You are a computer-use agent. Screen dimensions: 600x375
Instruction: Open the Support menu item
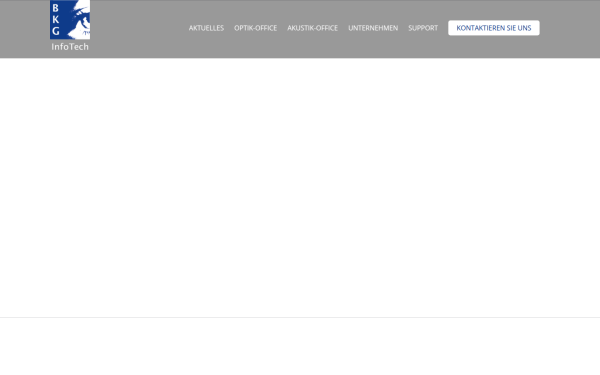(423, 28)
